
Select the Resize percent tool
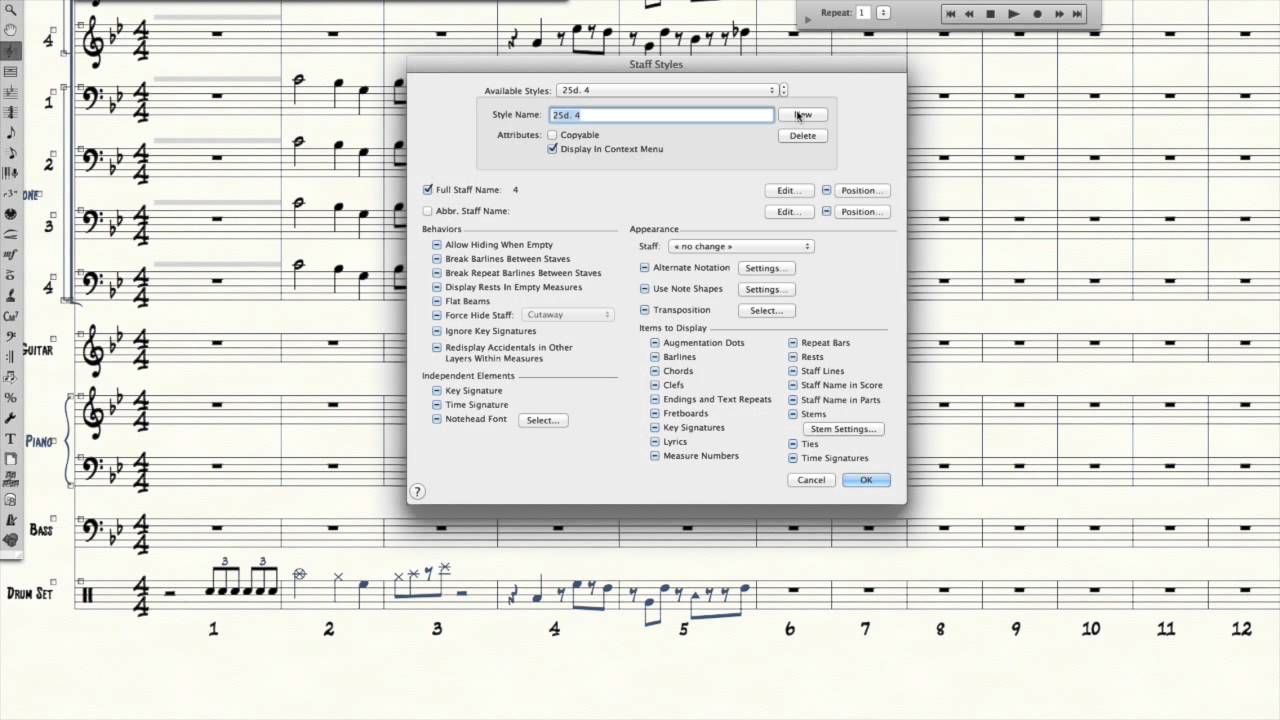tap(10, 397)
